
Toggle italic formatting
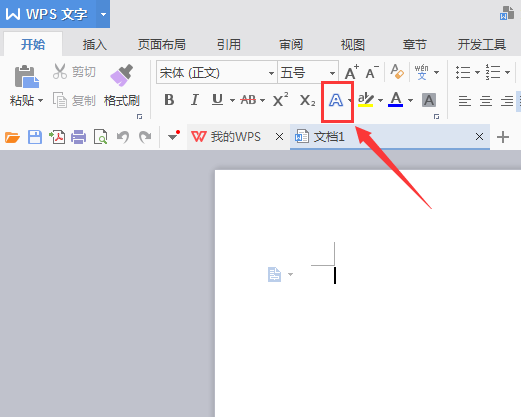(x=194, y=100)
